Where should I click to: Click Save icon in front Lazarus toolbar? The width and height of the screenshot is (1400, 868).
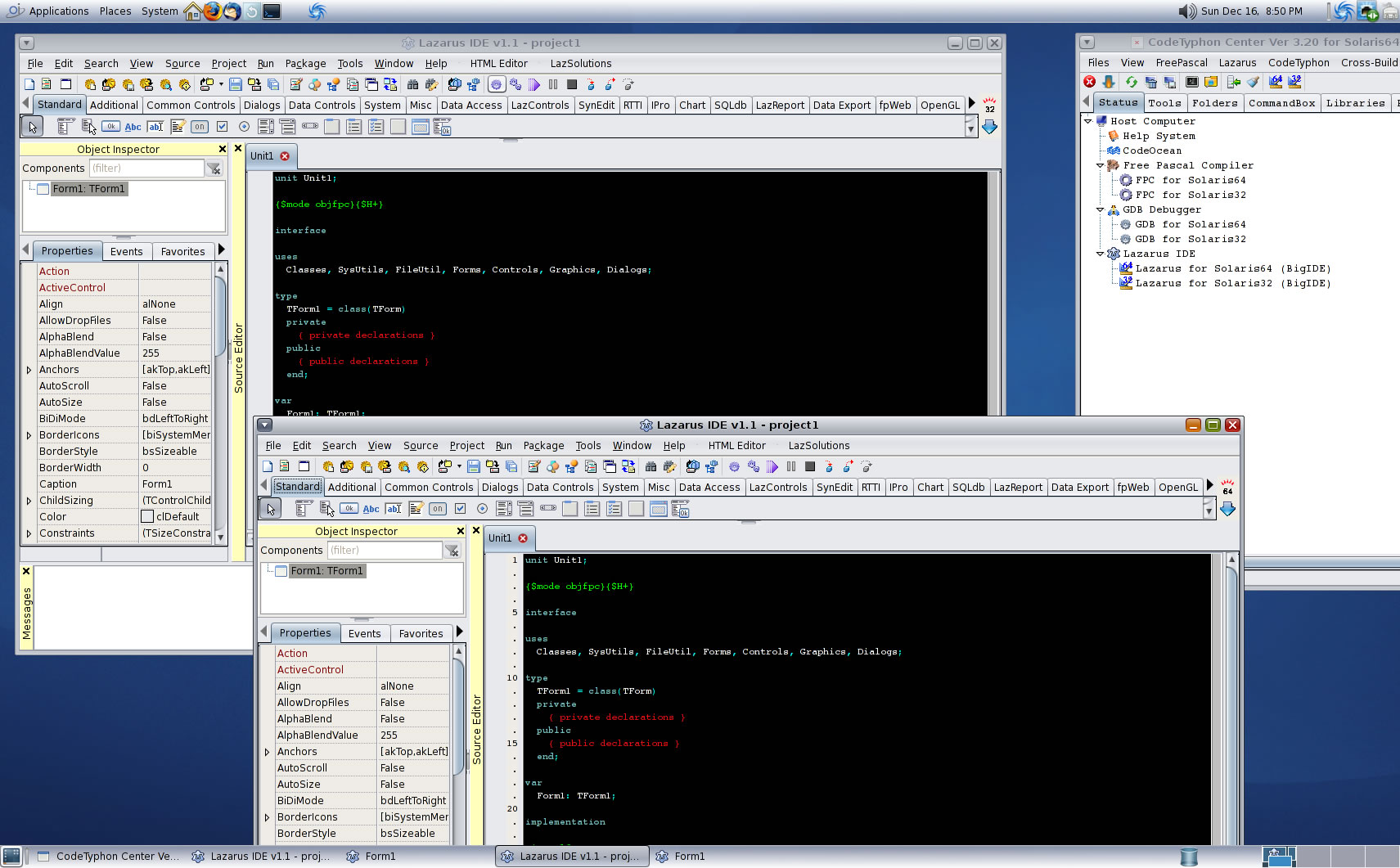[x=474, y=466]
